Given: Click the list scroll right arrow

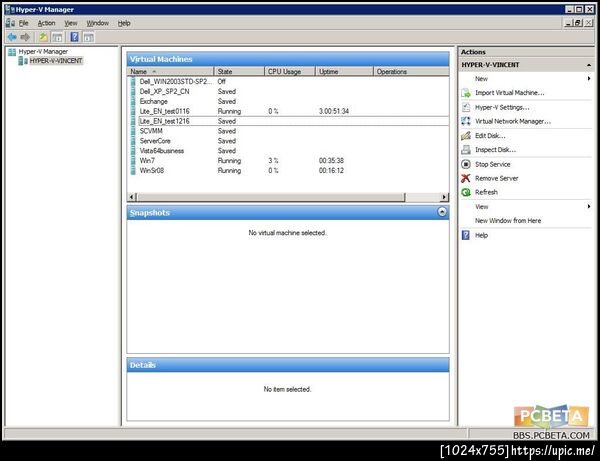Looking at the screenshot, I should coord(444,197).
